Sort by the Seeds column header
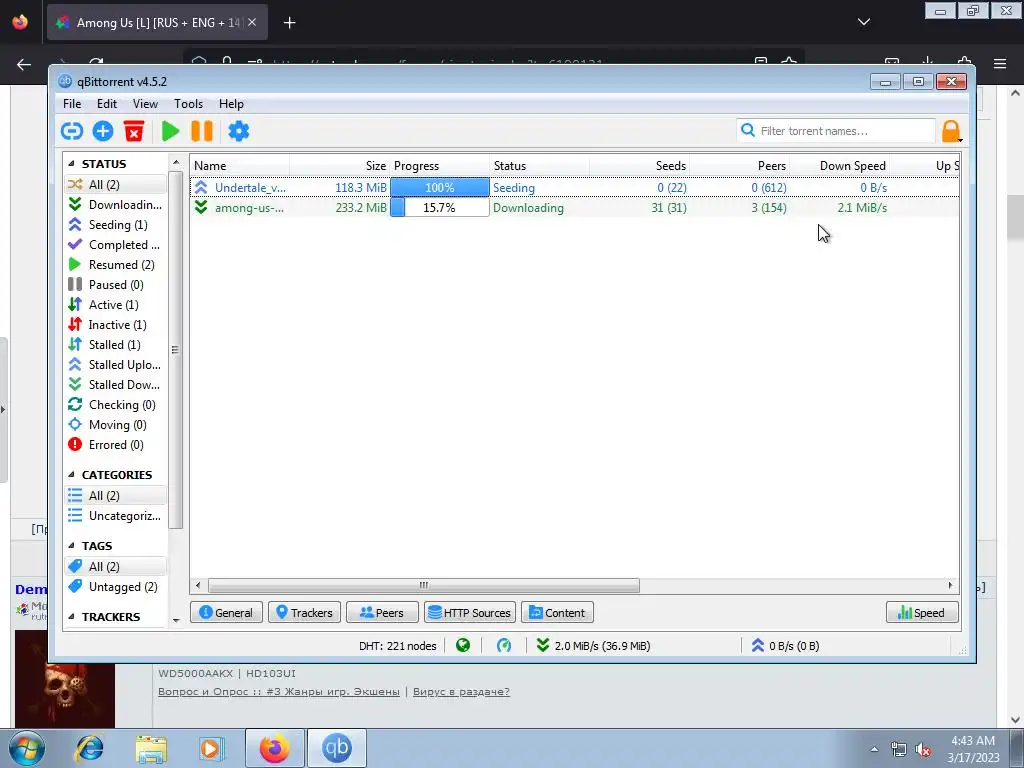The height and width of the screenshot is (768, 1024). click(x=639, y=166)
